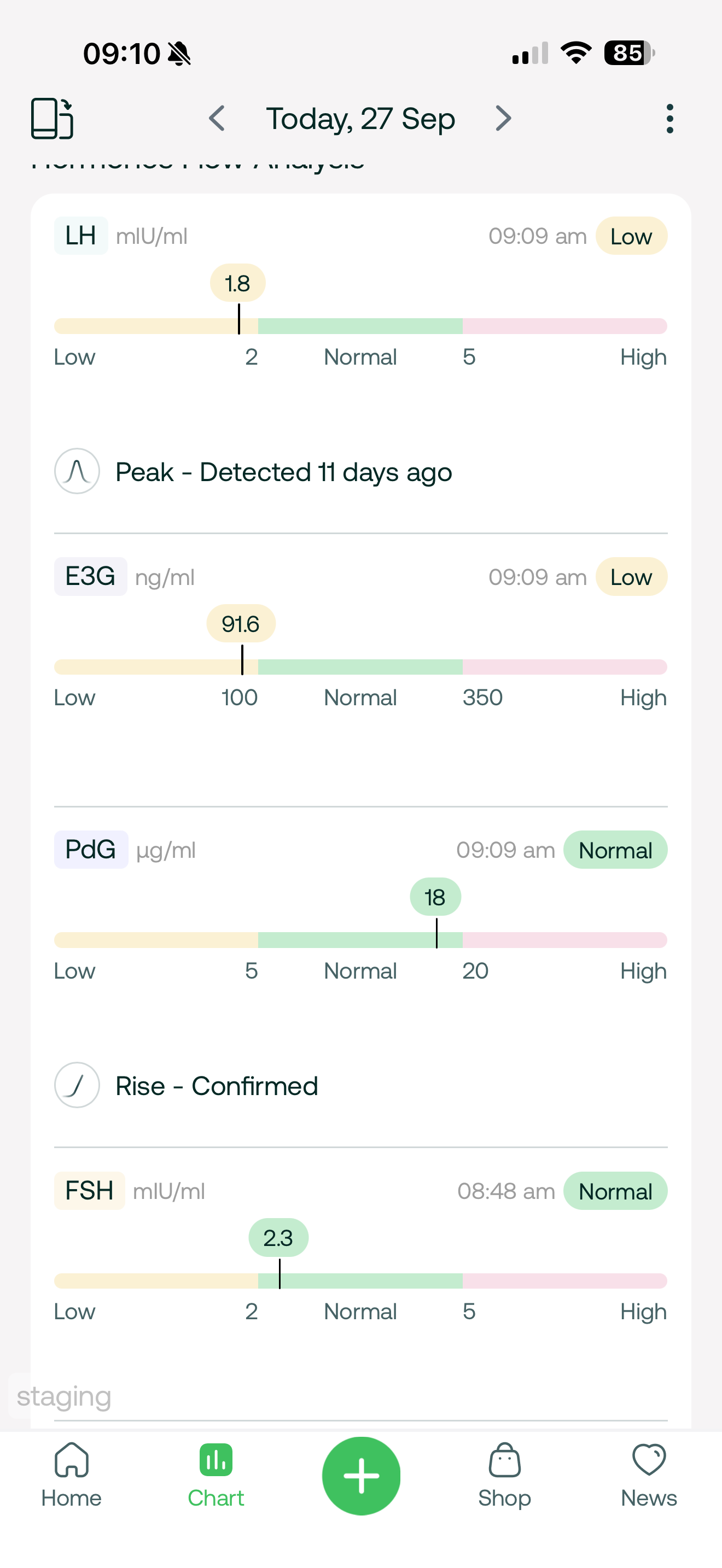Open the News heart icon
The height and width of the screenshot is (1568, 722).
[x=649, y=1460]
